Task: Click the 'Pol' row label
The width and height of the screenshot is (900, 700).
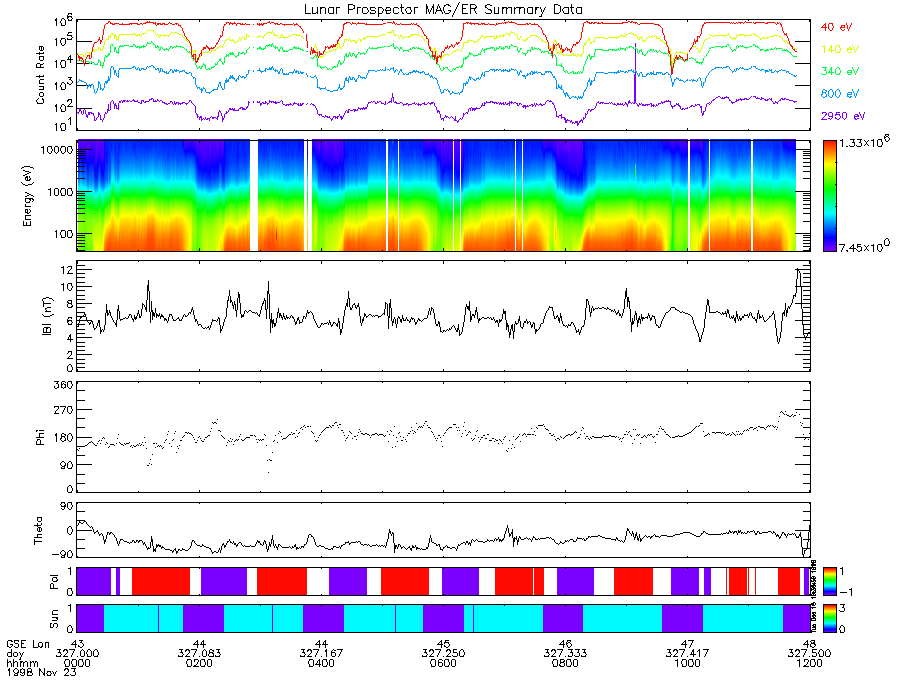Action: [54, 582]
